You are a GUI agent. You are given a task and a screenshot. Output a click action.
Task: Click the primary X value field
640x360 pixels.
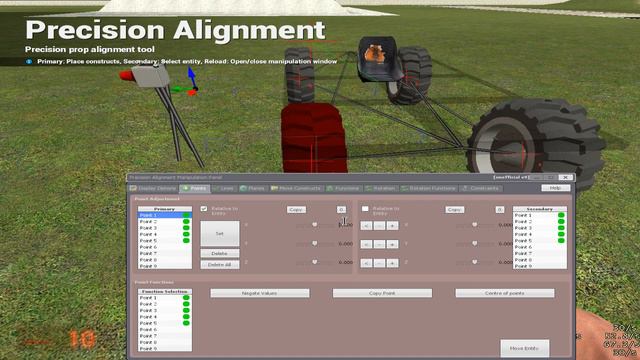click(x=345, y=225)
